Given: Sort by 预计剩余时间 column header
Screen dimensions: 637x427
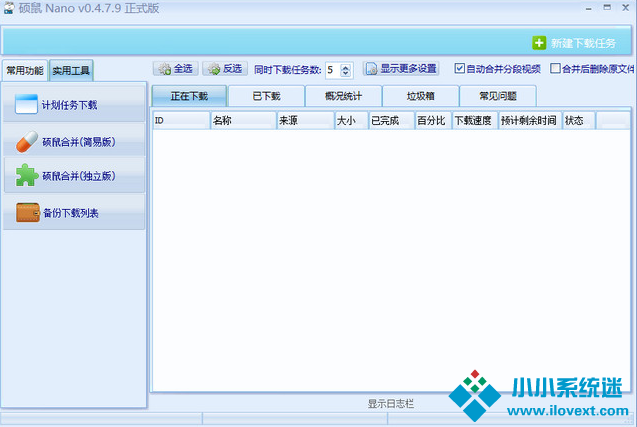Looking at the screenshot, I should pyautogui.click(x=531, y=120).
